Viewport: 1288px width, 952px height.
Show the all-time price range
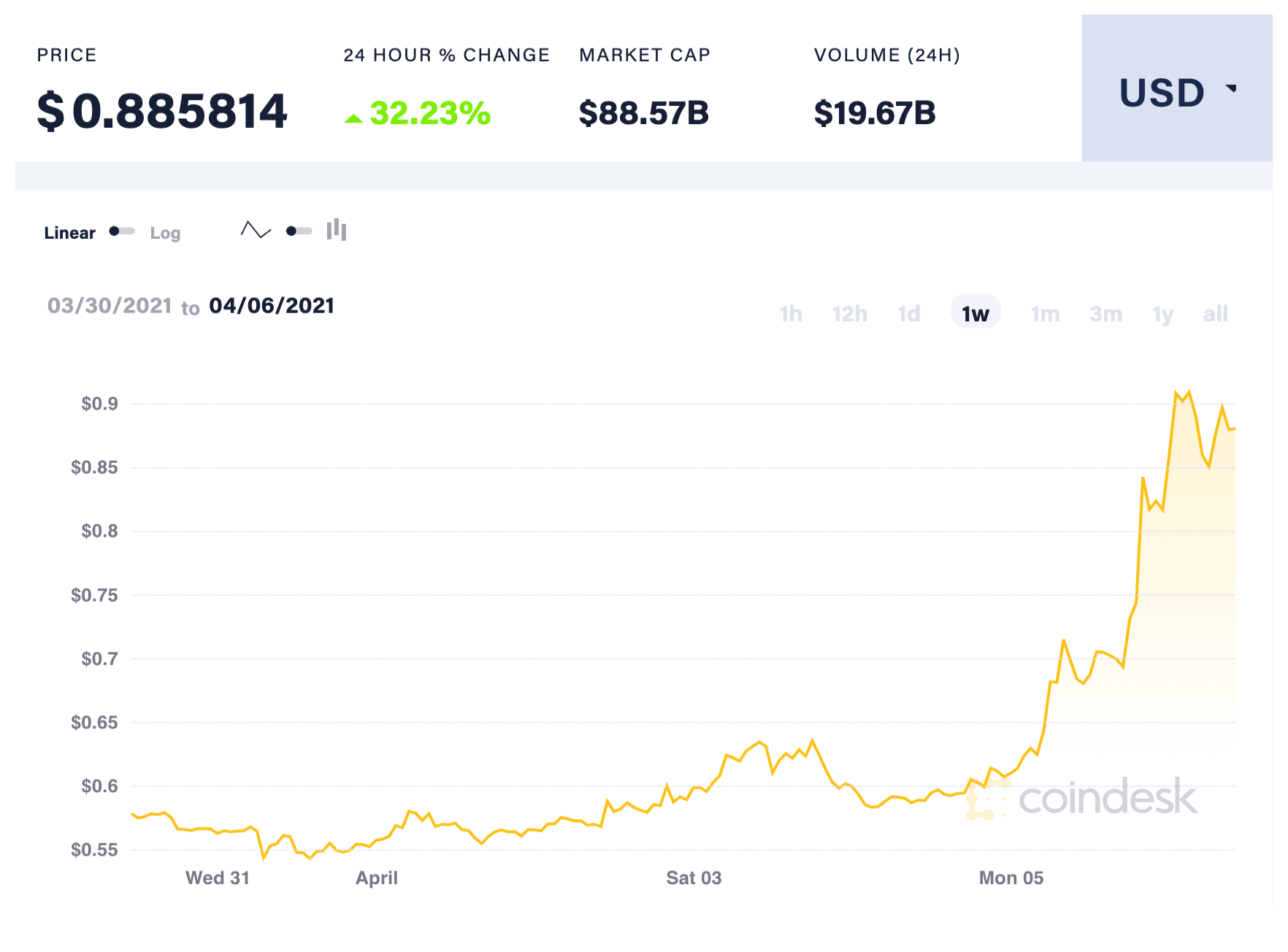1215,314
